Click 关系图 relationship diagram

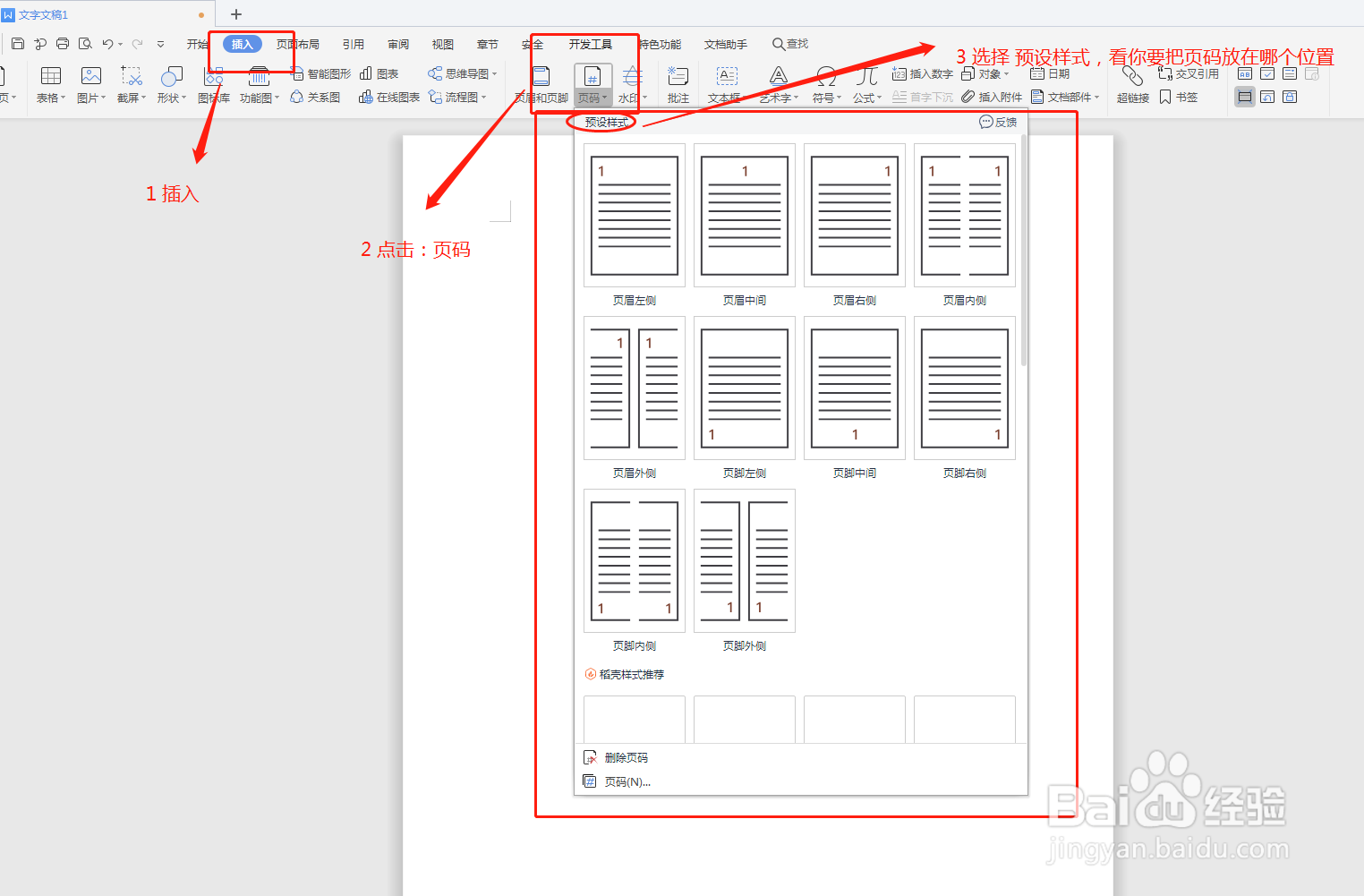pos(315,97)
